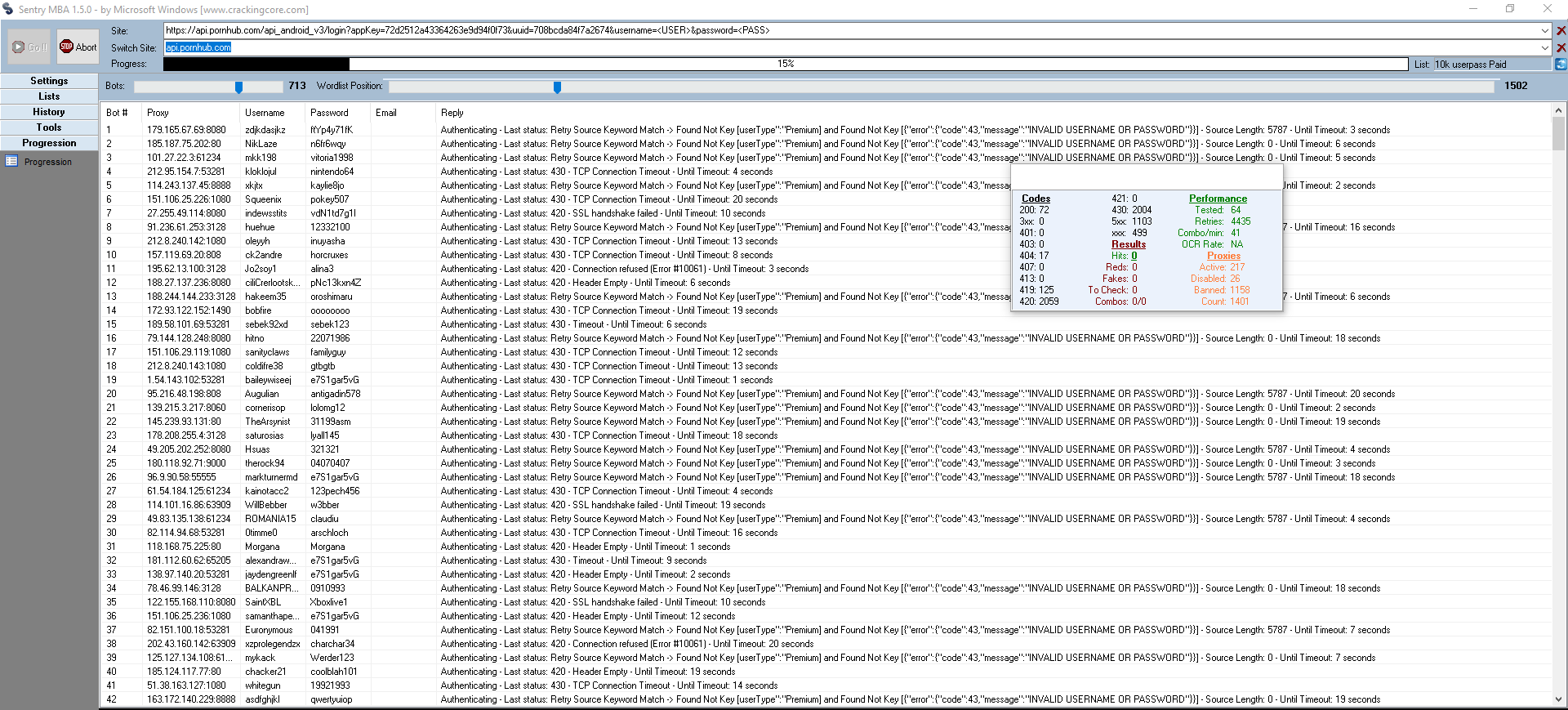Click the red Results heading
This screenshot has height=710, width=1568.
click(1129, 244)
